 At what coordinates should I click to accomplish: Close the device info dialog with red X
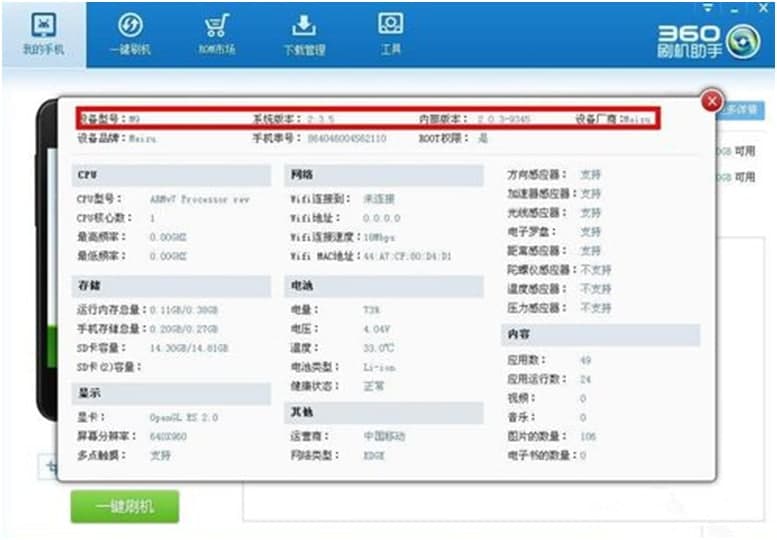click(712, 102)
